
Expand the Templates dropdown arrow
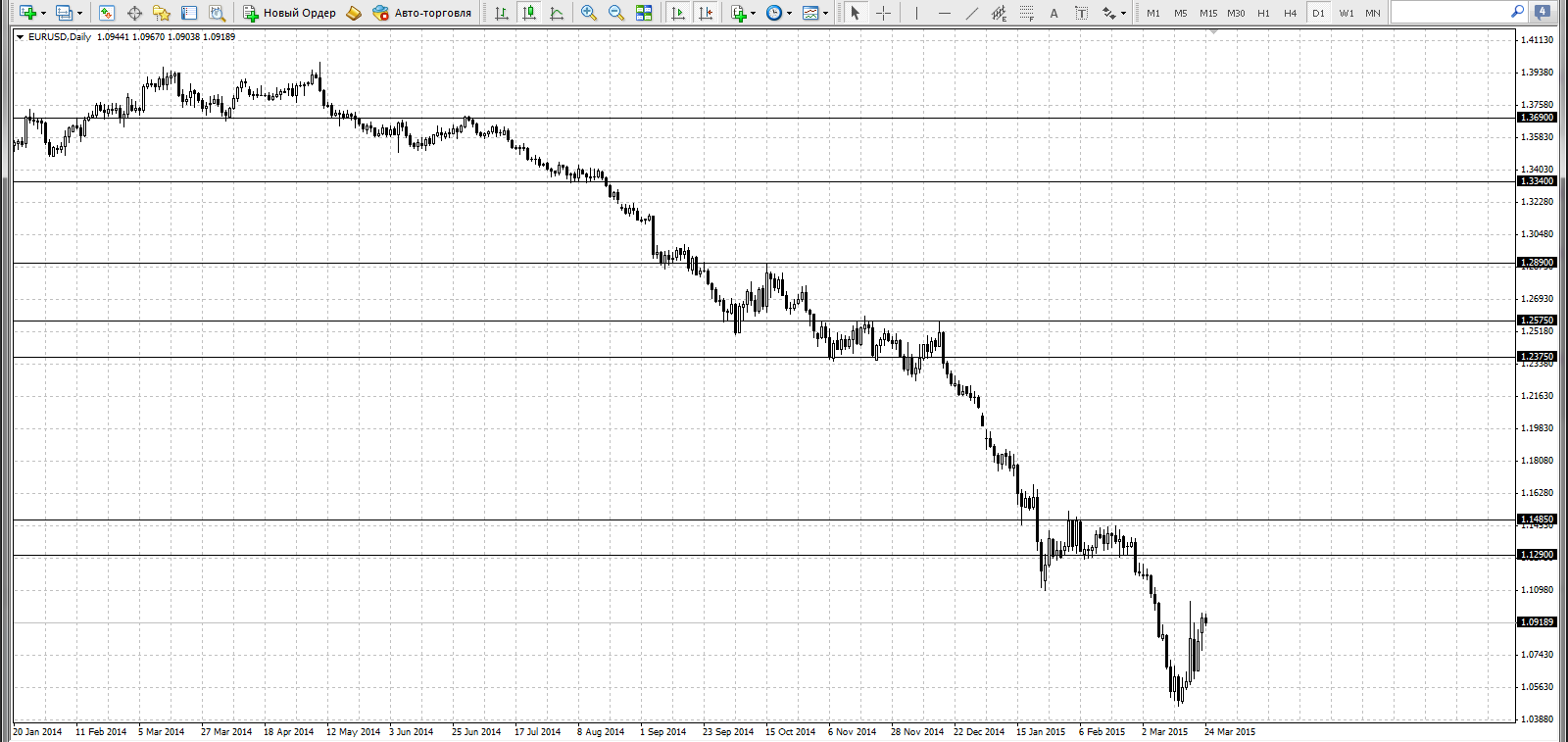point(825,14)
